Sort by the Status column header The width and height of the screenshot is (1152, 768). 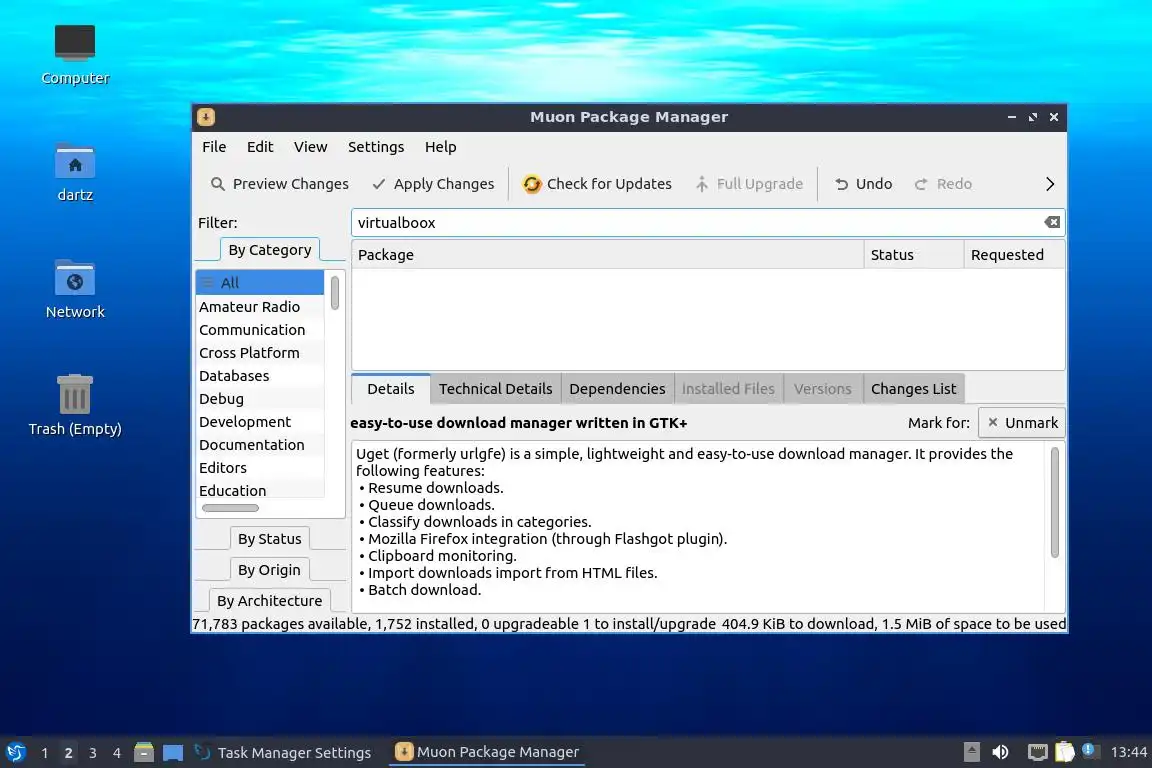(914, 255)
